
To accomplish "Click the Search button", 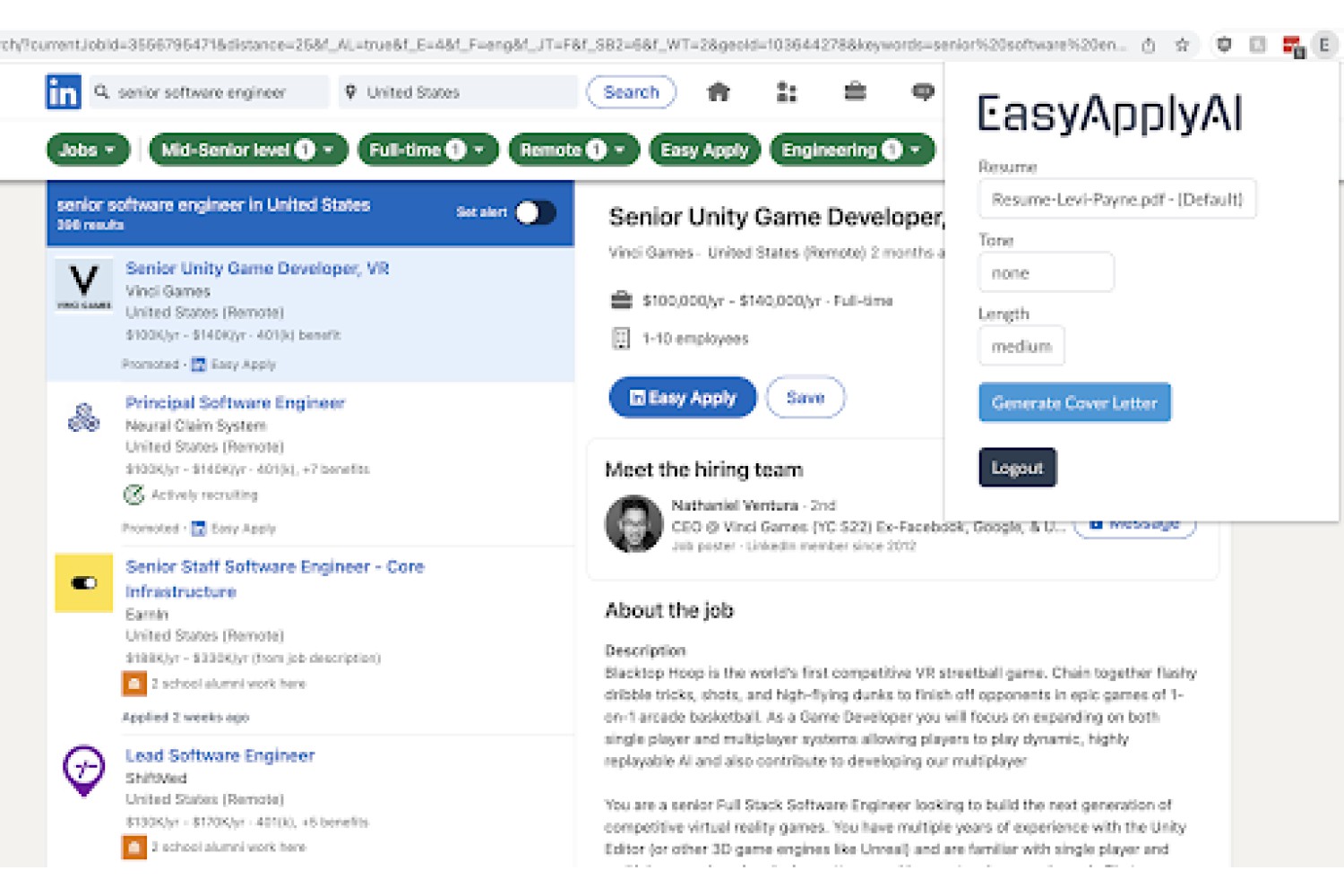I will click(631, 91).
